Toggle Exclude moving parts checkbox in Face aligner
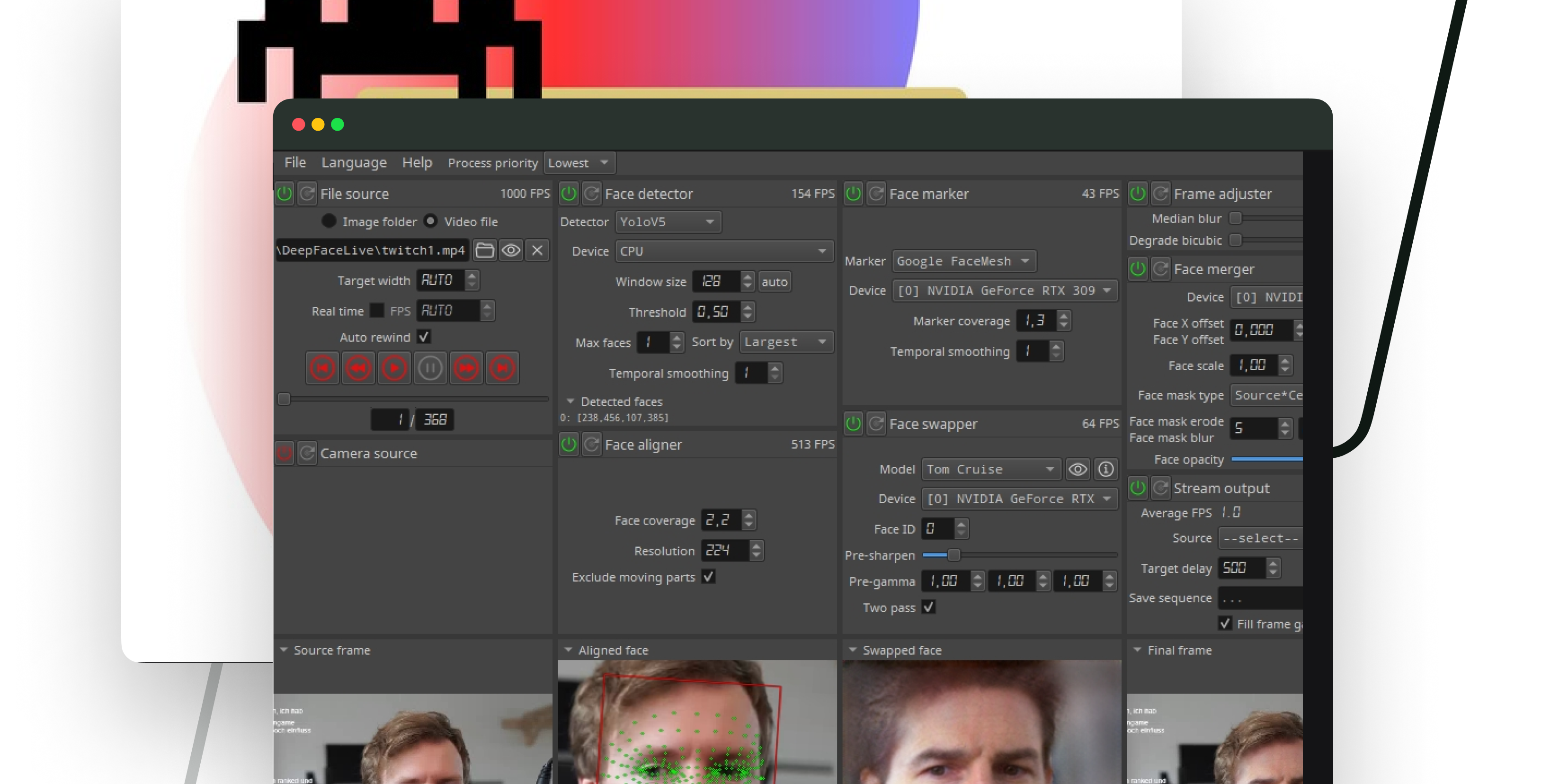The image size is (1568, 784). click(709, 577)
